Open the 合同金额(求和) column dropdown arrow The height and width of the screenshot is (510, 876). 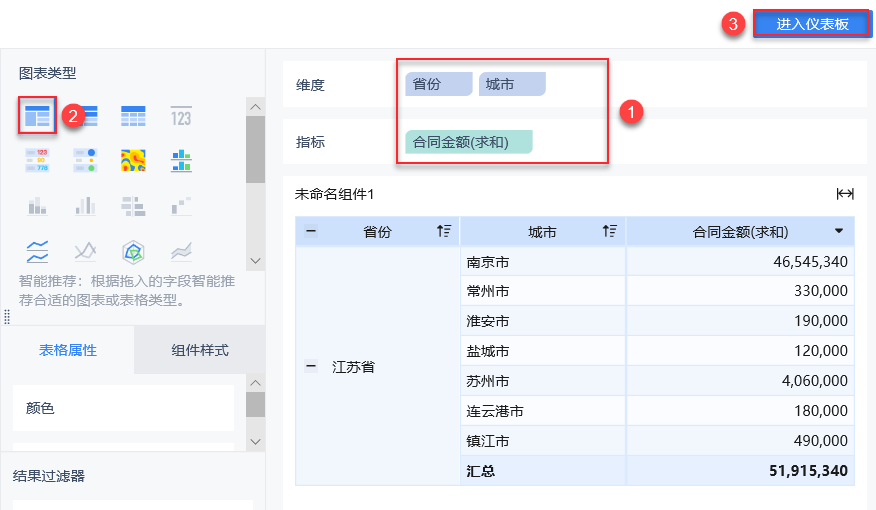(x=839, y=231)
